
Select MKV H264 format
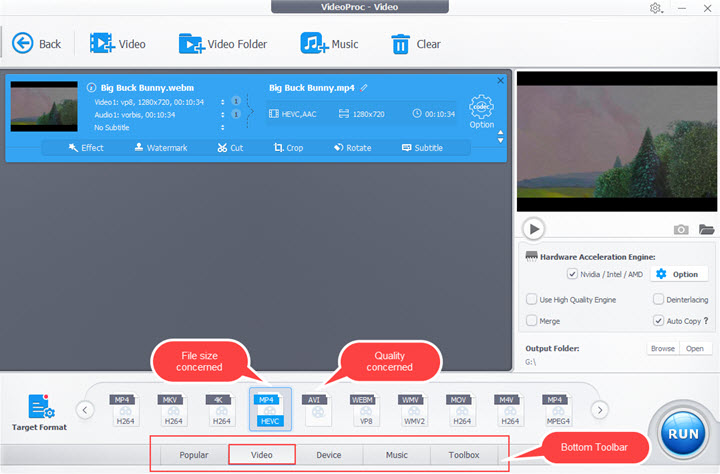click(x=174, y=409)
